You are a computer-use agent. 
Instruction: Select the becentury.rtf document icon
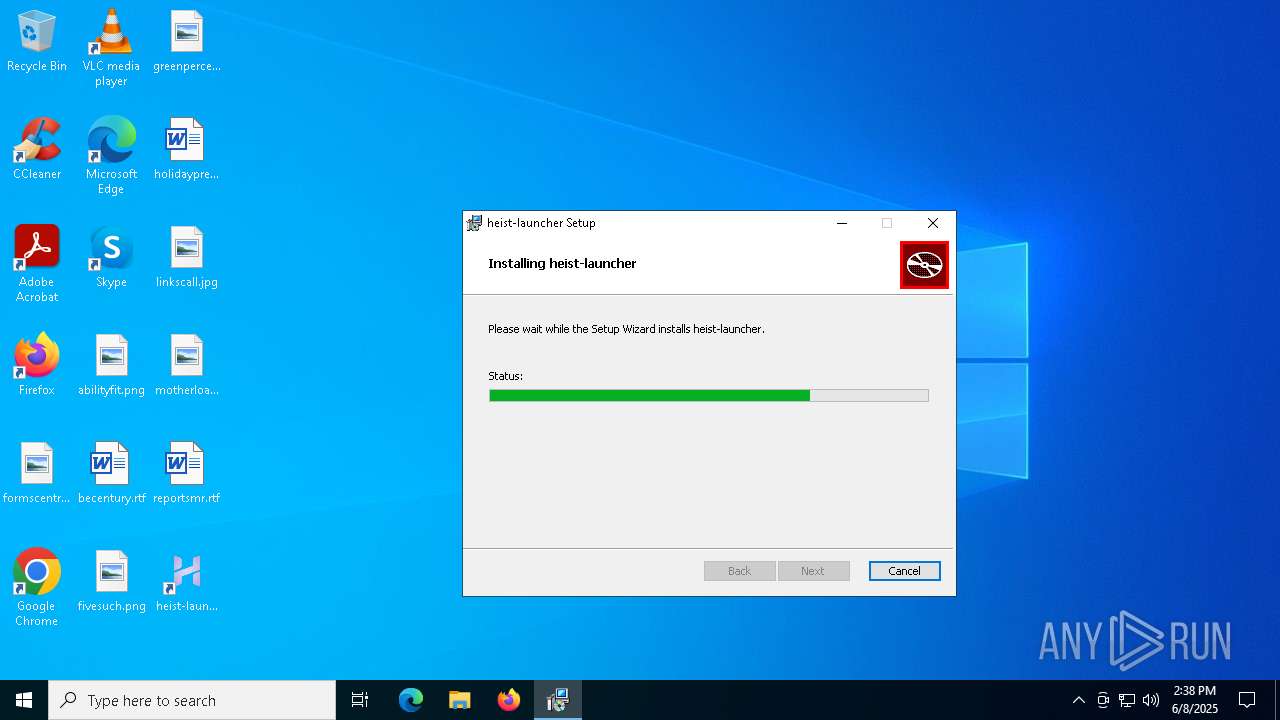click(111, 473)
